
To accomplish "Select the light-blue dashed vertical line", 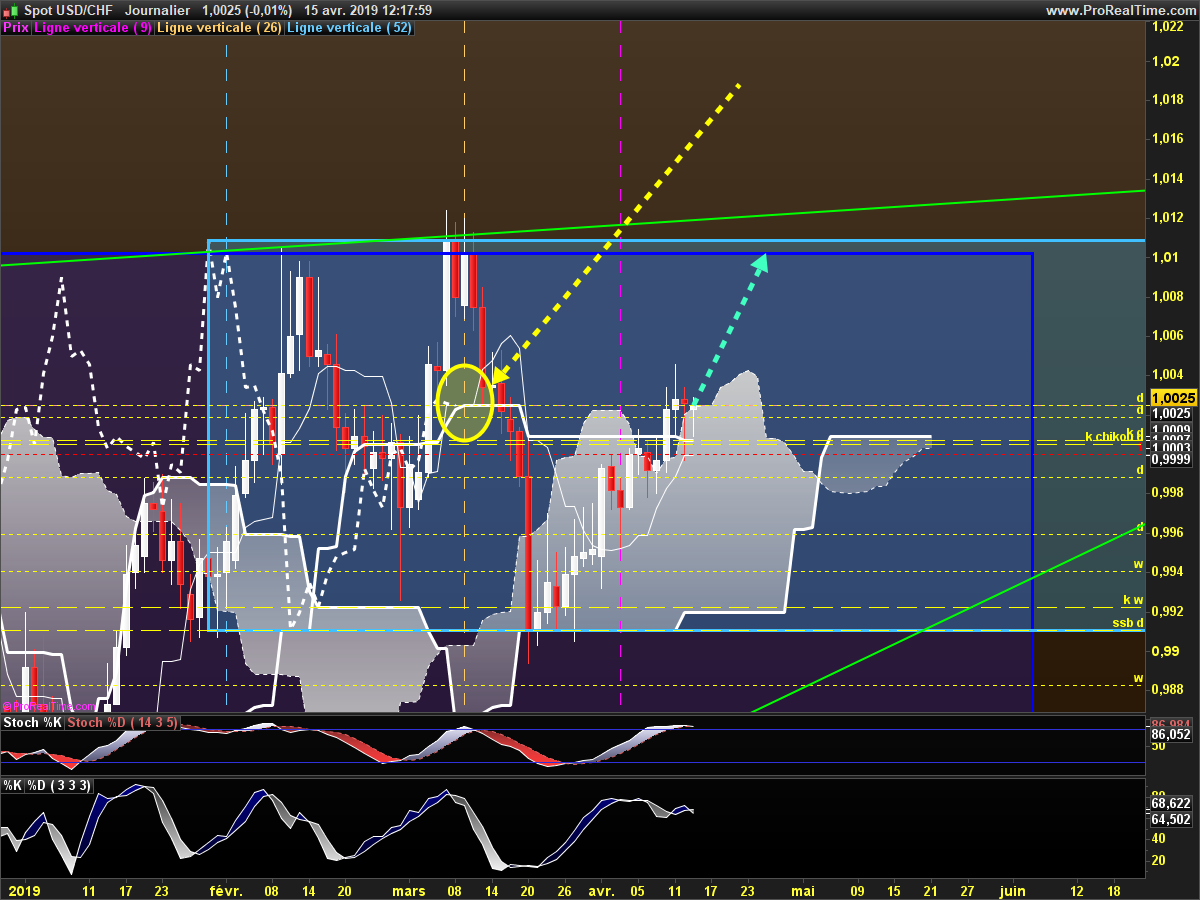I will point(227,365).
